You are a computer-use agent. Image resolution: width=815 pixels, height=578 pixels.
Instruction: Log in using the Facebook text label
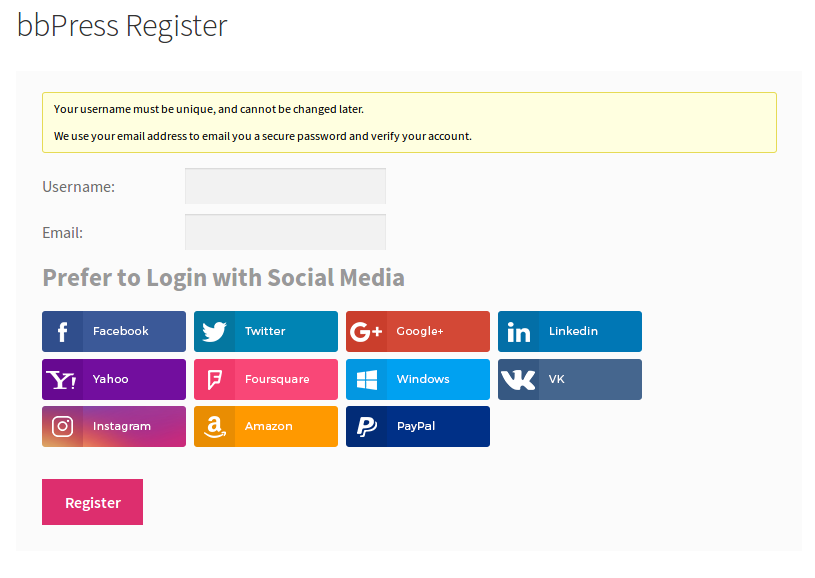tap(120, 331)
